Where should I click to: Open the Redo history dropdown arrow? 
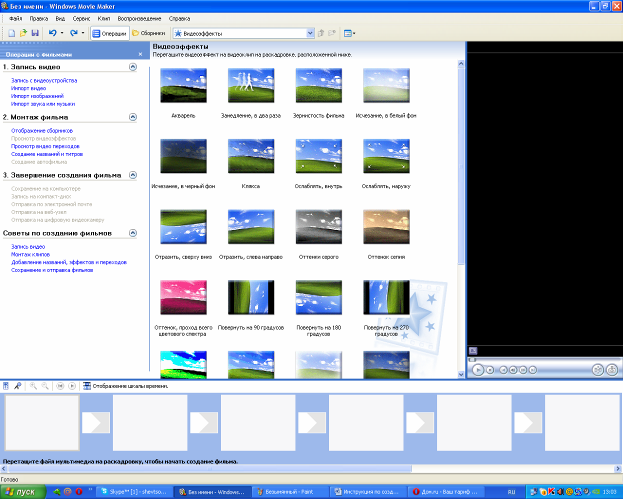[x=83, y=33]
